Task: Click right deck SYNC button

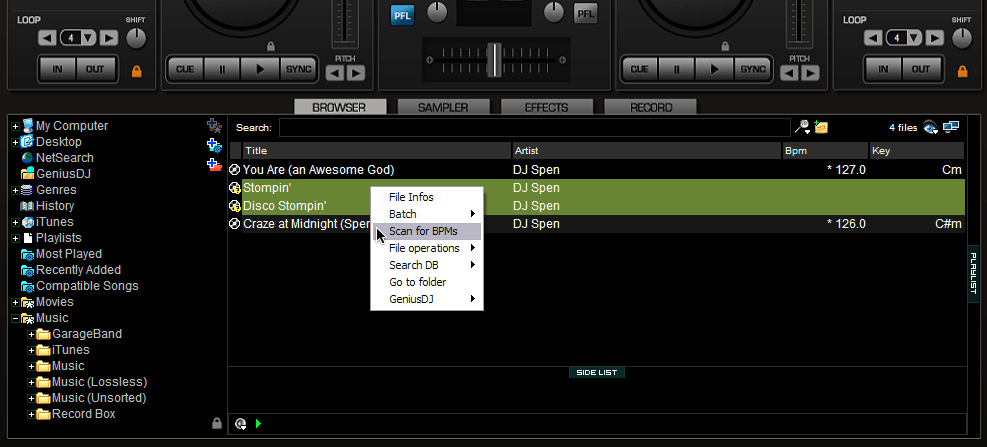Action: (753, 69)
